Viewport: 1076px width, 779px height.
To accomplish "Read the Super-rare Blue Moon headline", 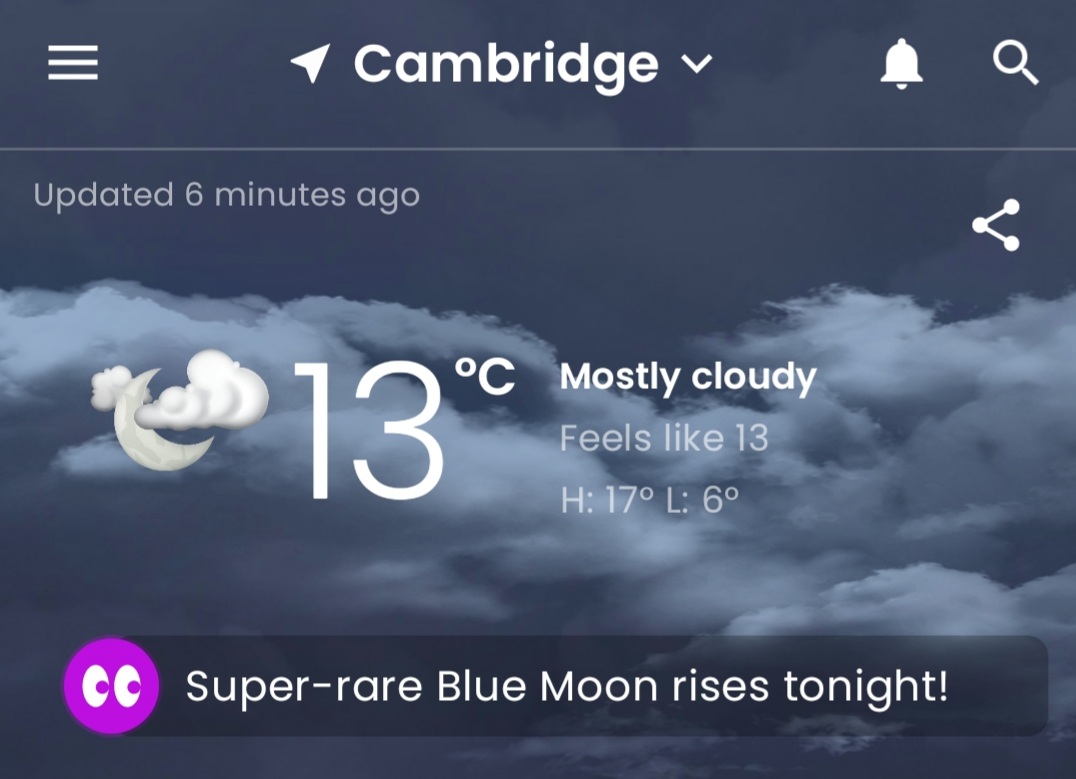I will click(x=566, y=687).
